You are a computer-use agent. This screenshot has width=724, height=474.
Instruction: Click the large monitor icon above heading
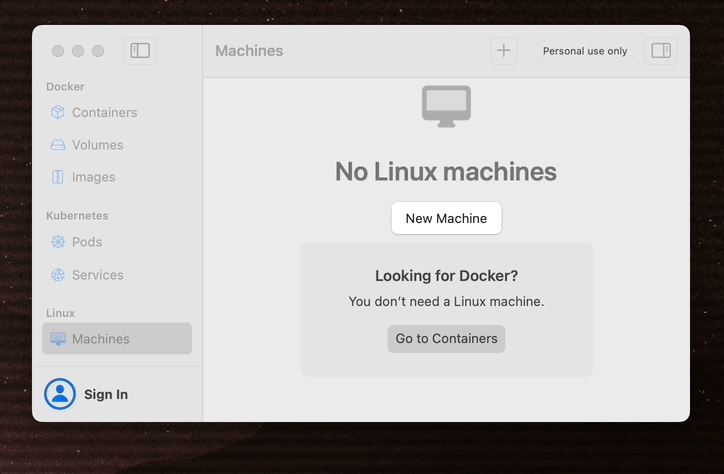(x=446, y=106)
